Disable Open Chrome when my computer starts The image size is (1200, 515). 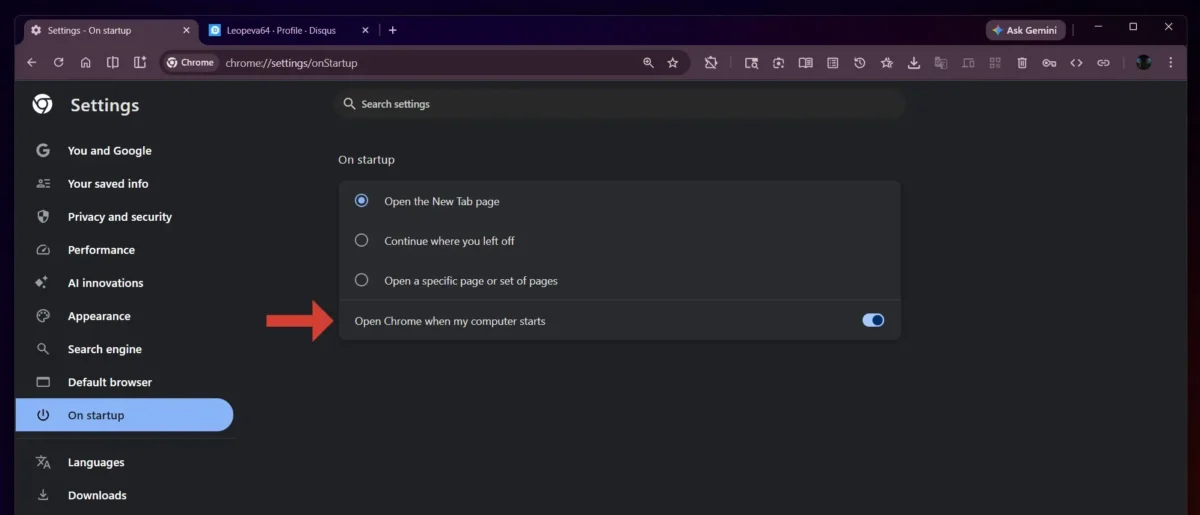pyautogui.click(x=873, y=321)
